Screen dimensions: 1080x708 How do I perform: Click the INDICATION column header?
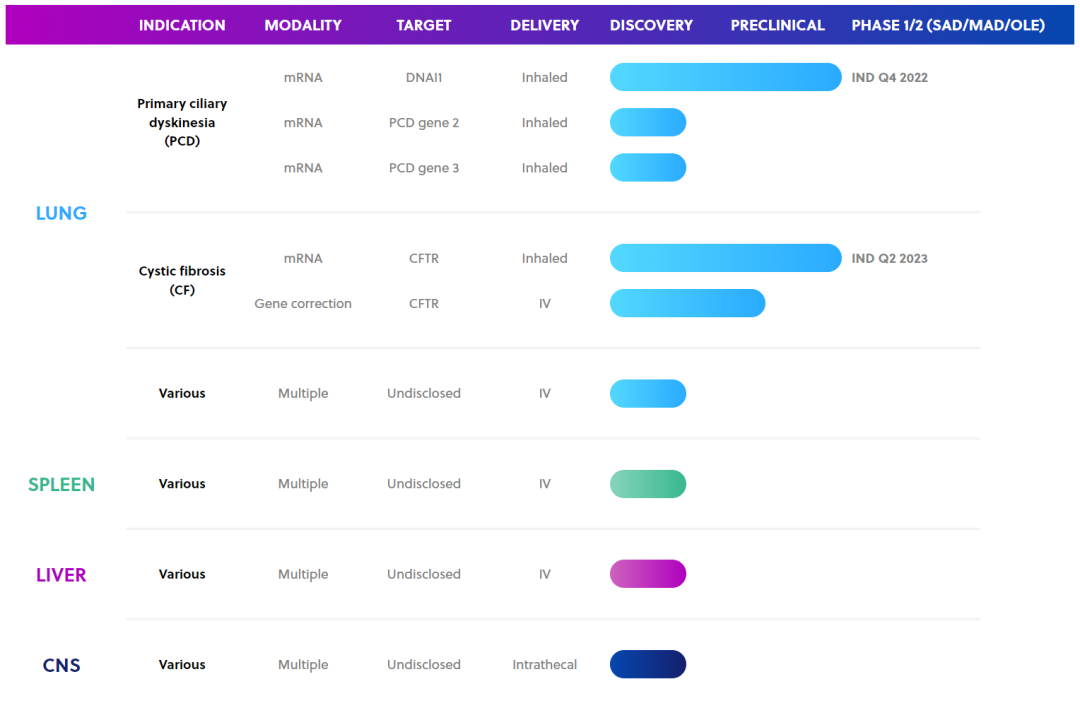pos(182,25)
